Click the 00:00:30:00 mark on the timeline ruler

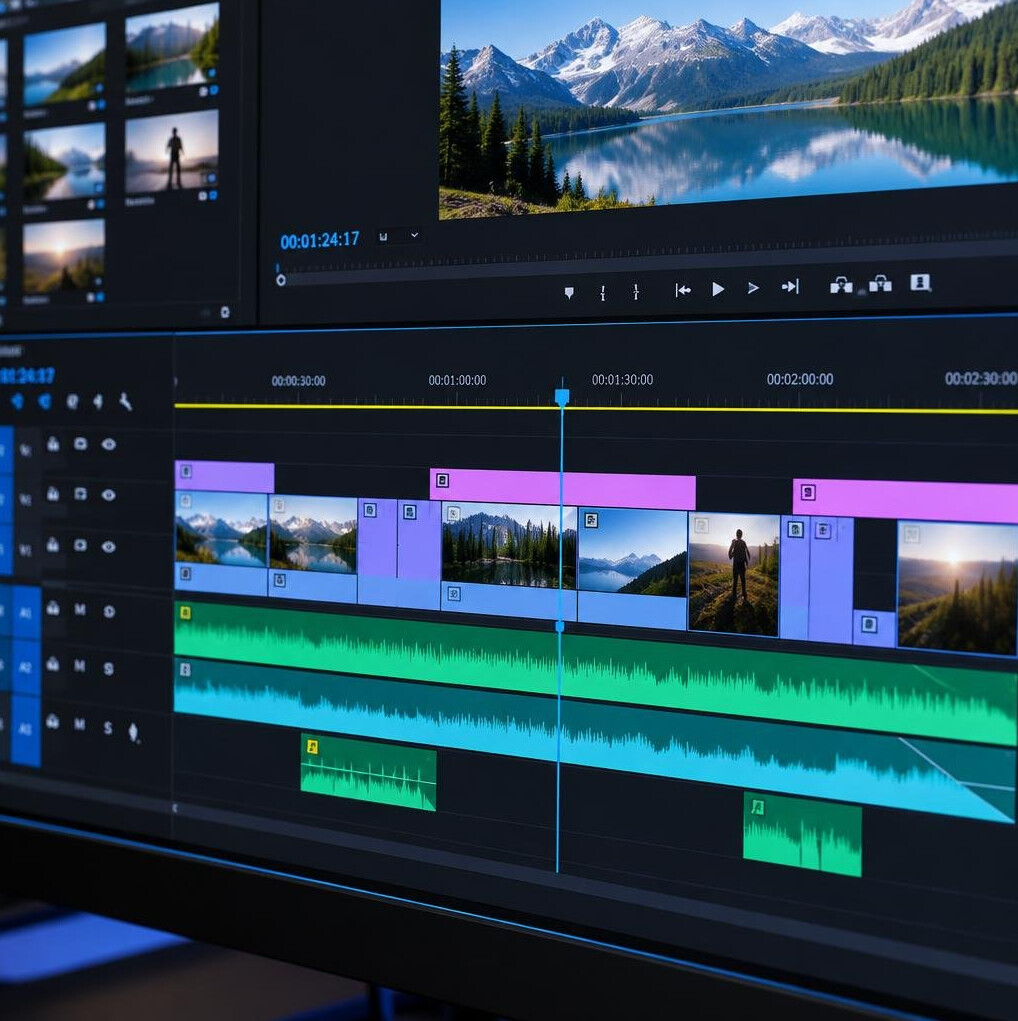point(298,381)
